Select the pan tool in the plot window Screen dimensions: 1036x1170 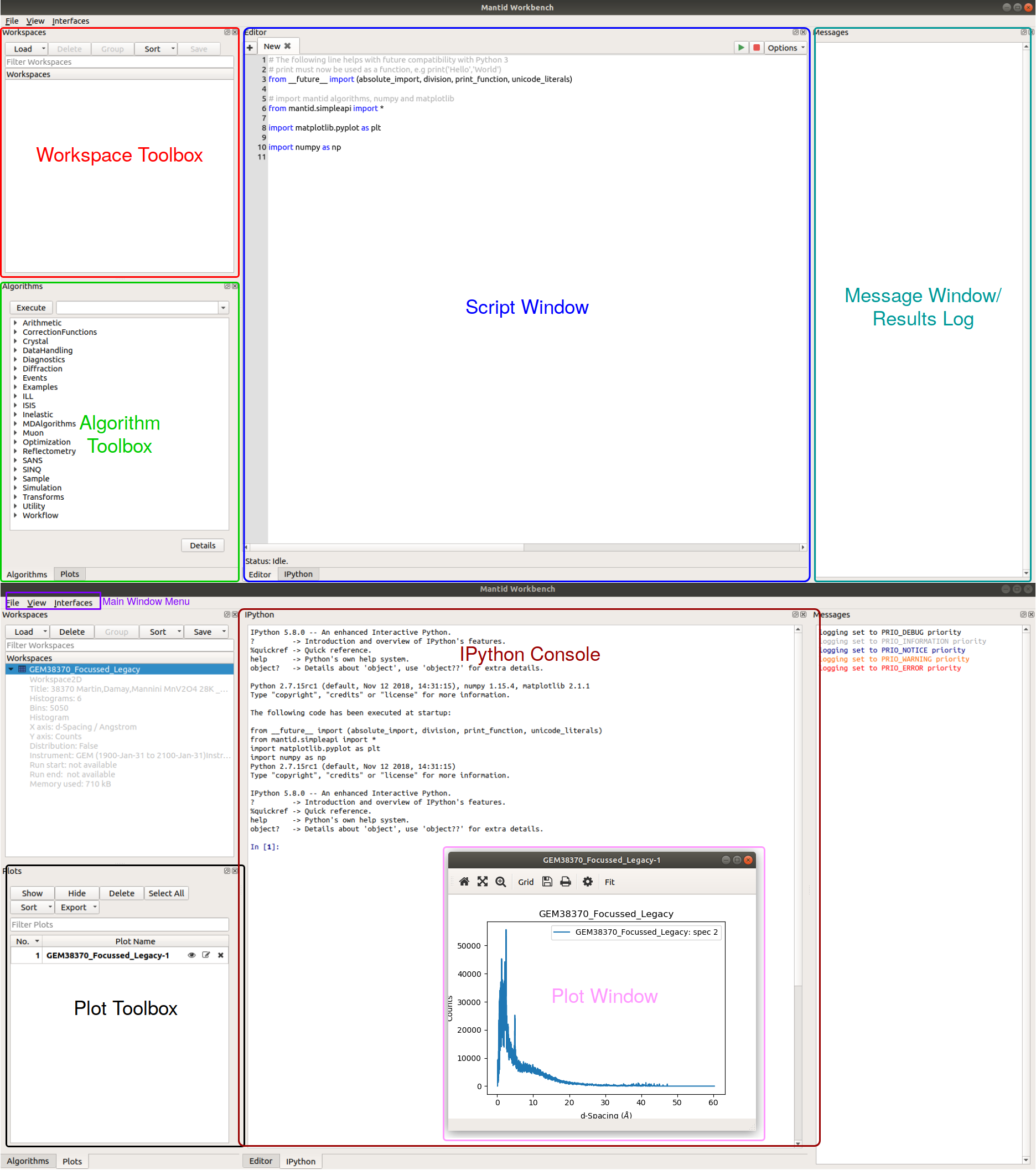(483, 882)
